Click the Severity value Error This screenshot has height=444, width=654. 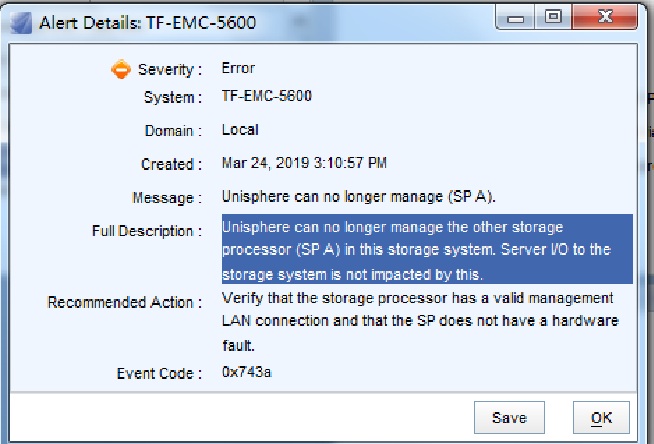(238, 68)
